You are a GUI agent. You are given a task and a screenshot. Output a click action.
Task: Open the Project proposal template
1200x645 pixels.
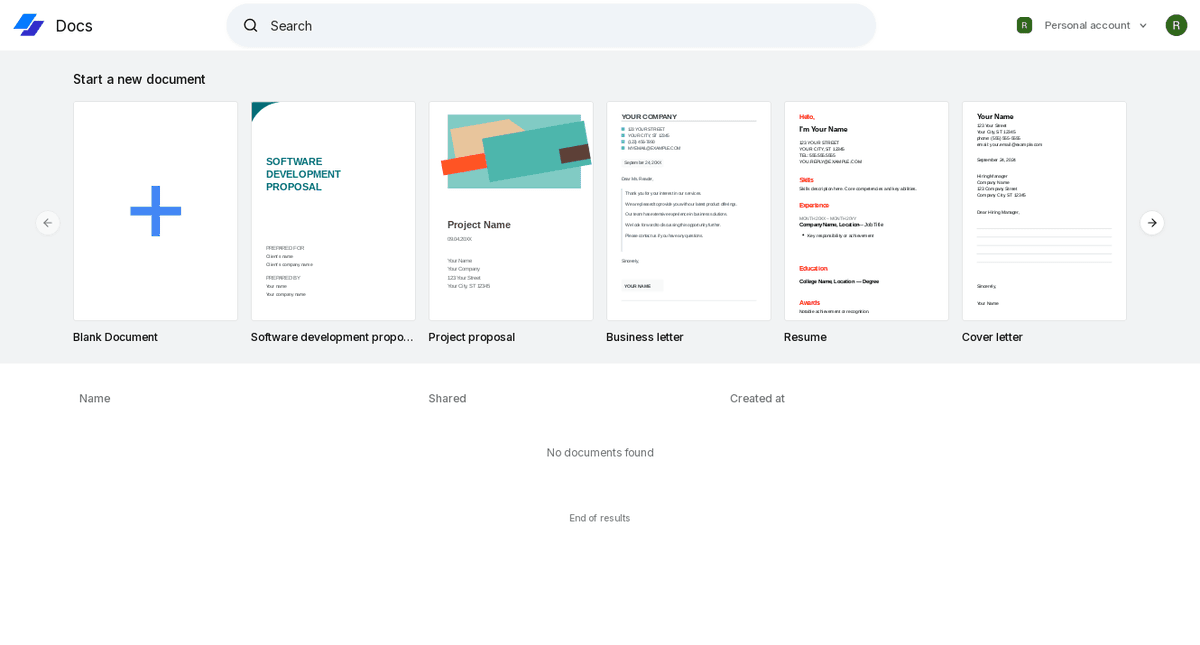pos(511,211)
